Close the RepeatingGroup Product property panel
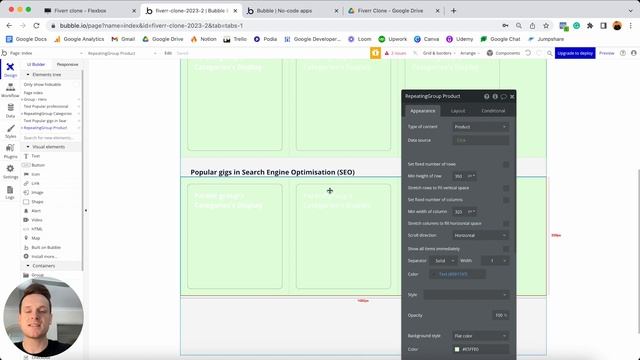 tap(512, 96)
